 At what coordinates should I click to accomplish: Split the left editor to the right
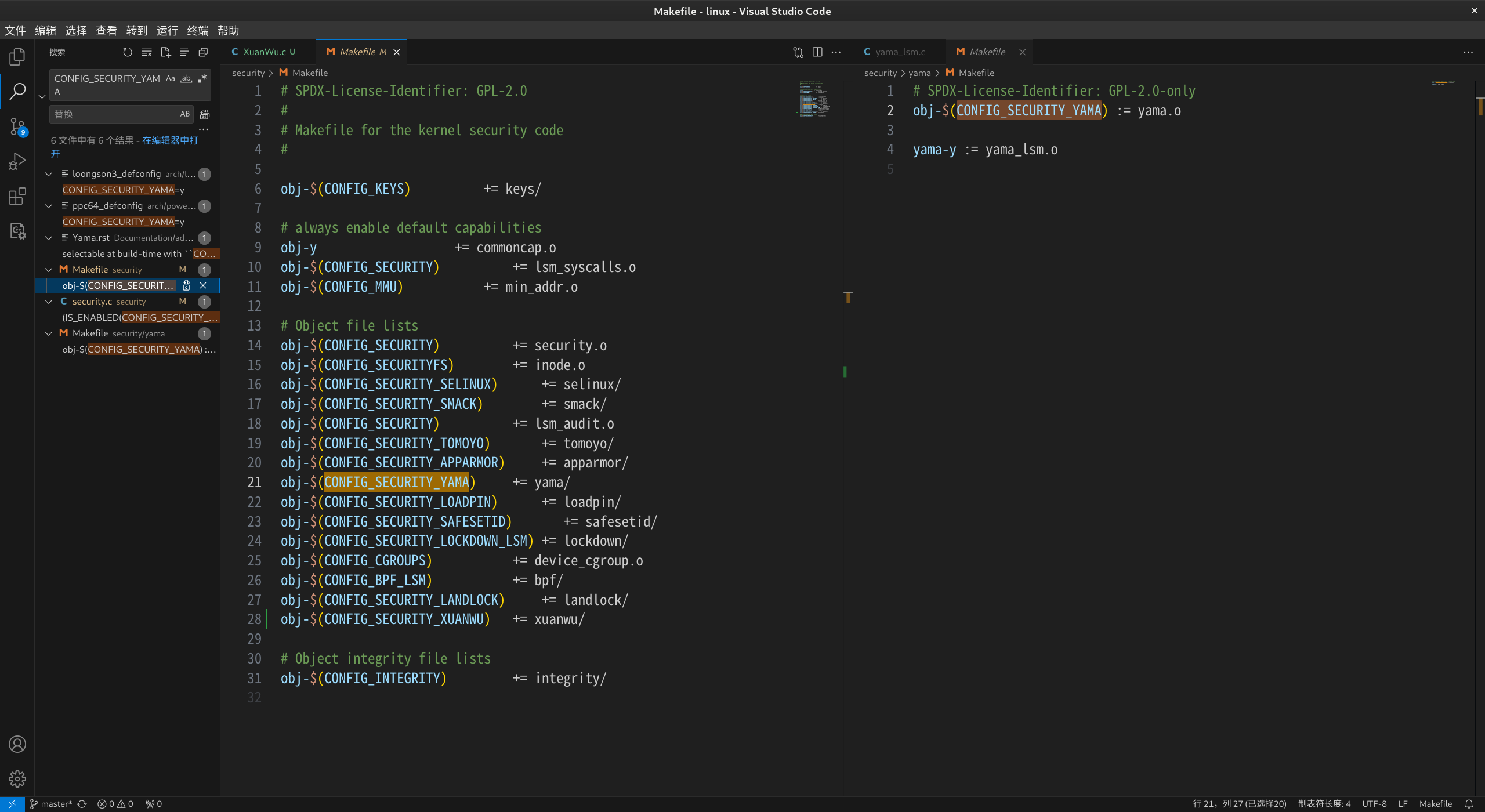[x=817, y=52]
